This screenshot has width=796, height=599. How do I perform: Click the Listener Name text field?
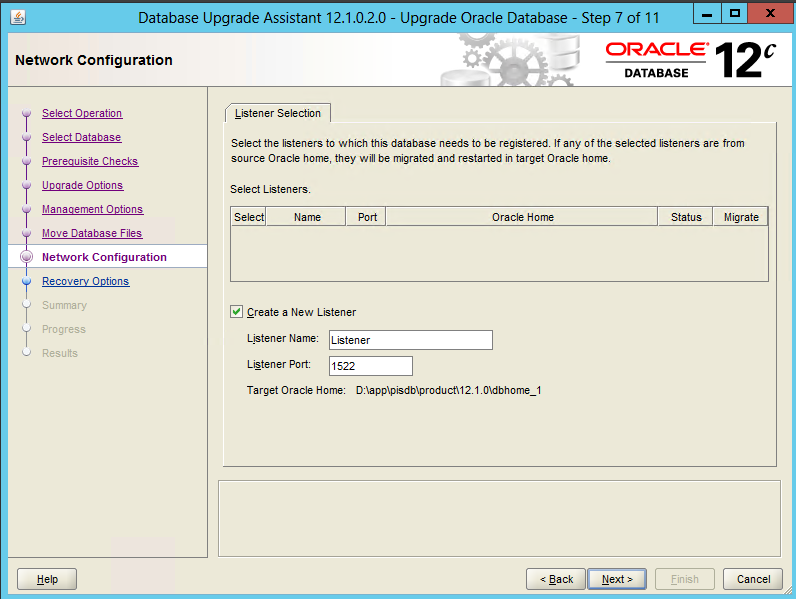[x=410, y=340]
